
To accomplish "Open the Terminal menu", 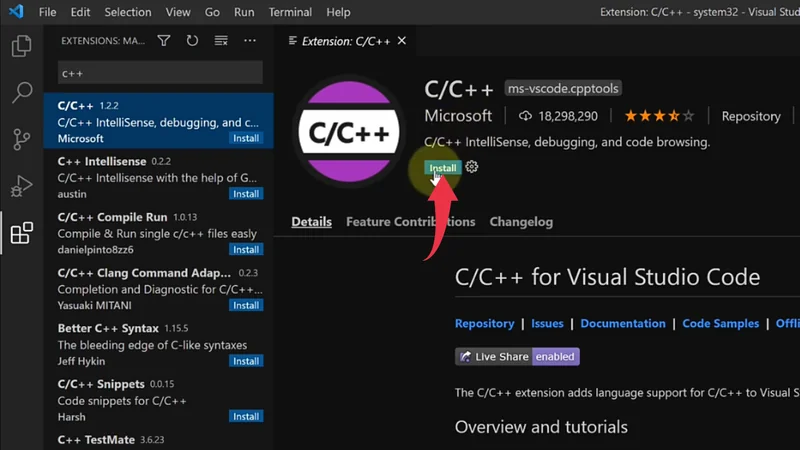I will 290,12.
